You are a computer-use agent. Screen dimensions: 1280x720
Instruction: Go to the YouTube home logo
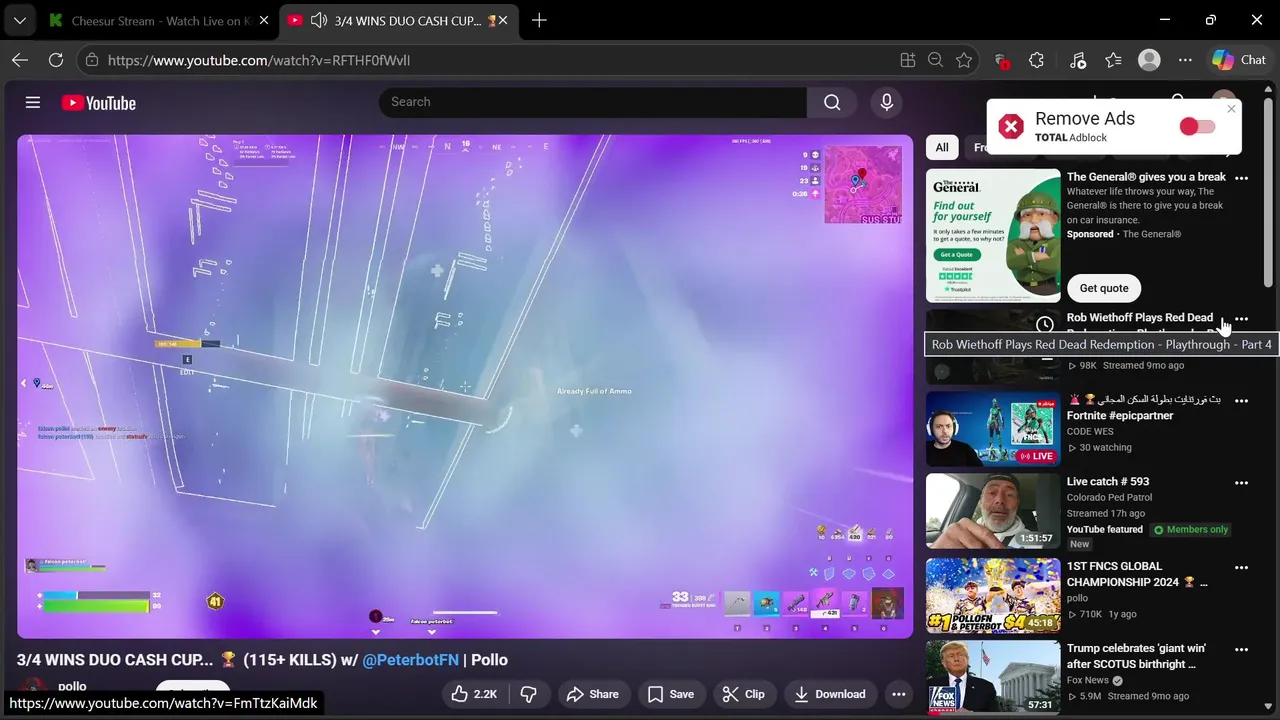98,103
